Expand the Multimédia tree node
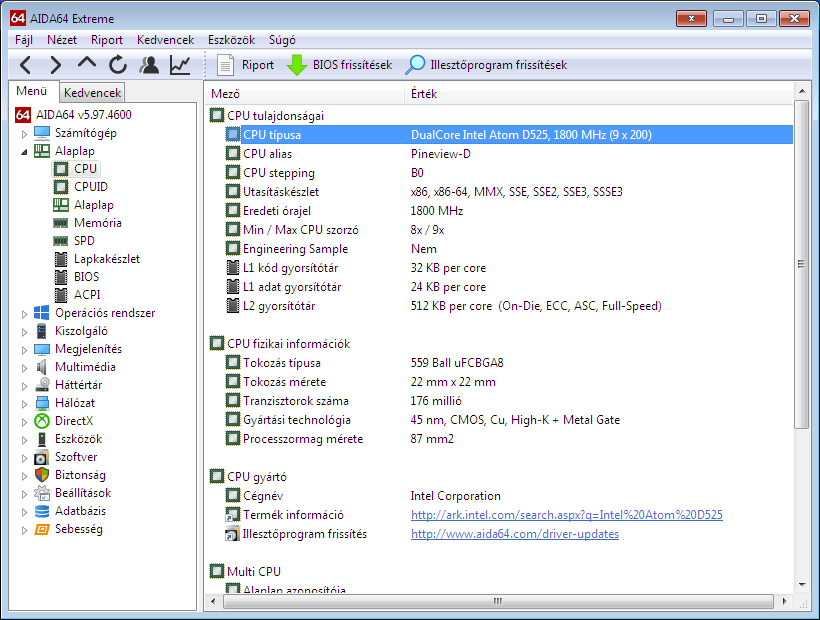The width and height of the screenshot is (820, 620). (x=24, y=368)
